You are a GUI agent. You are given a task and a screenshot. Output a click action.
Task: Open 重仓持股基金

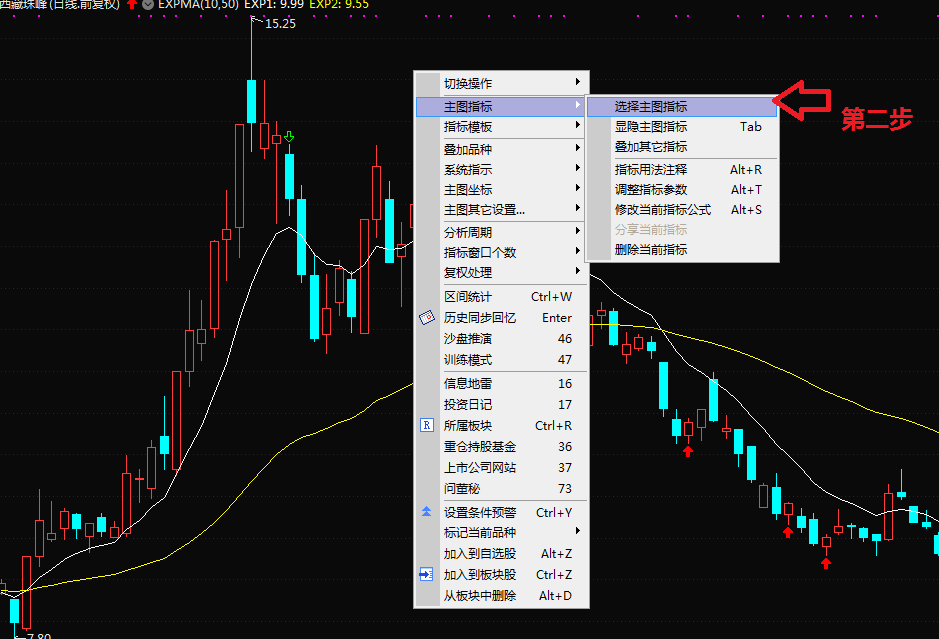(502, 446)
